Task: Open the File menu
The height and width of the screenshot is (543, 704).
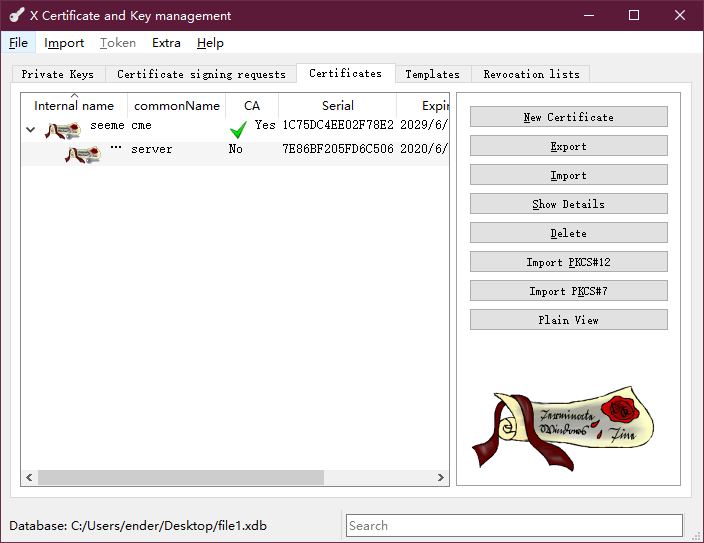Action: pos(18,43)
